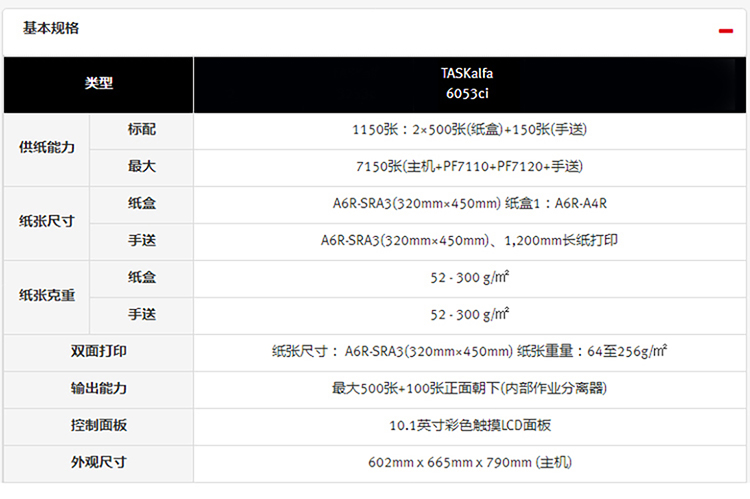
Task: Click the 双面打印 row label
Action: coord(98,351)
